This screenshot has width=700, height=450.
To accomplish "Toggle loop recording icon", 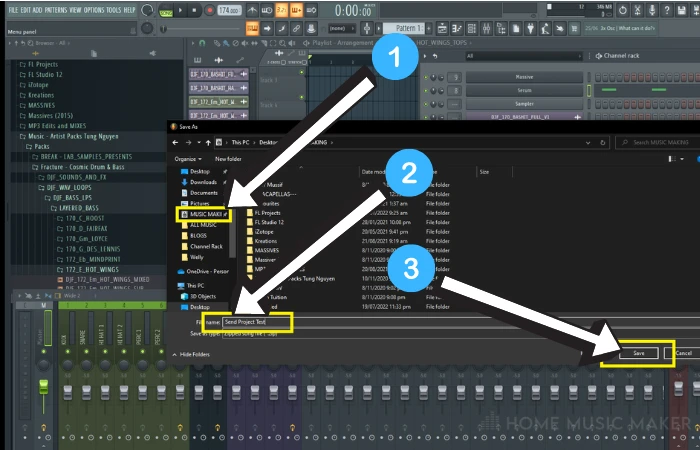I will (x=311, y=10).
